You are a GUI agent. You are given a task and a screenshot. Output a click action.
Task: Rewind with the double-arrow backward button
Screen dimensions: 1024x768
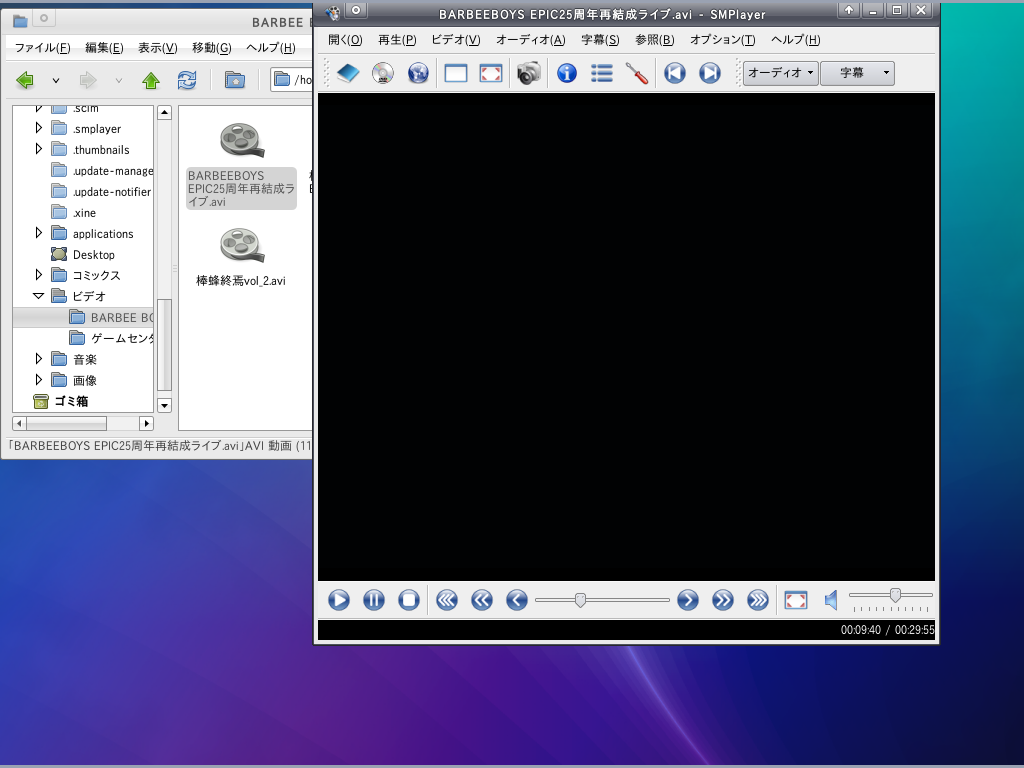click(482, 600)
